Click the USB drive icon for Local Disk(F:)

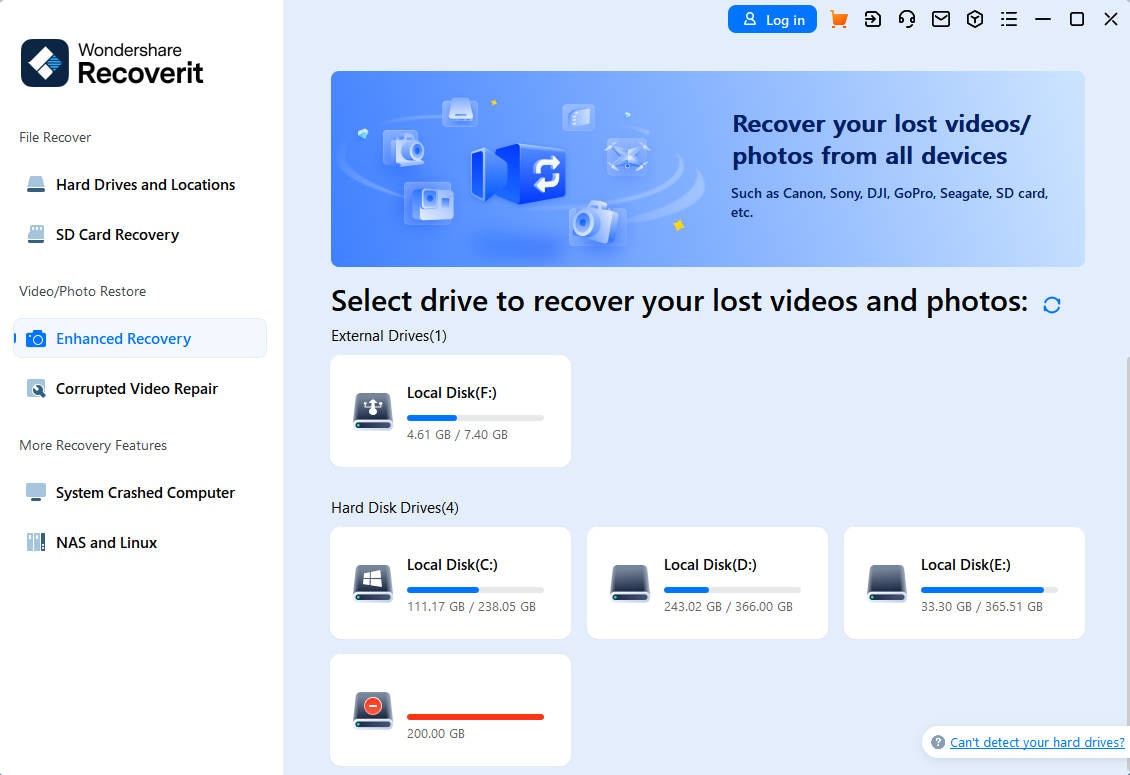373,411
